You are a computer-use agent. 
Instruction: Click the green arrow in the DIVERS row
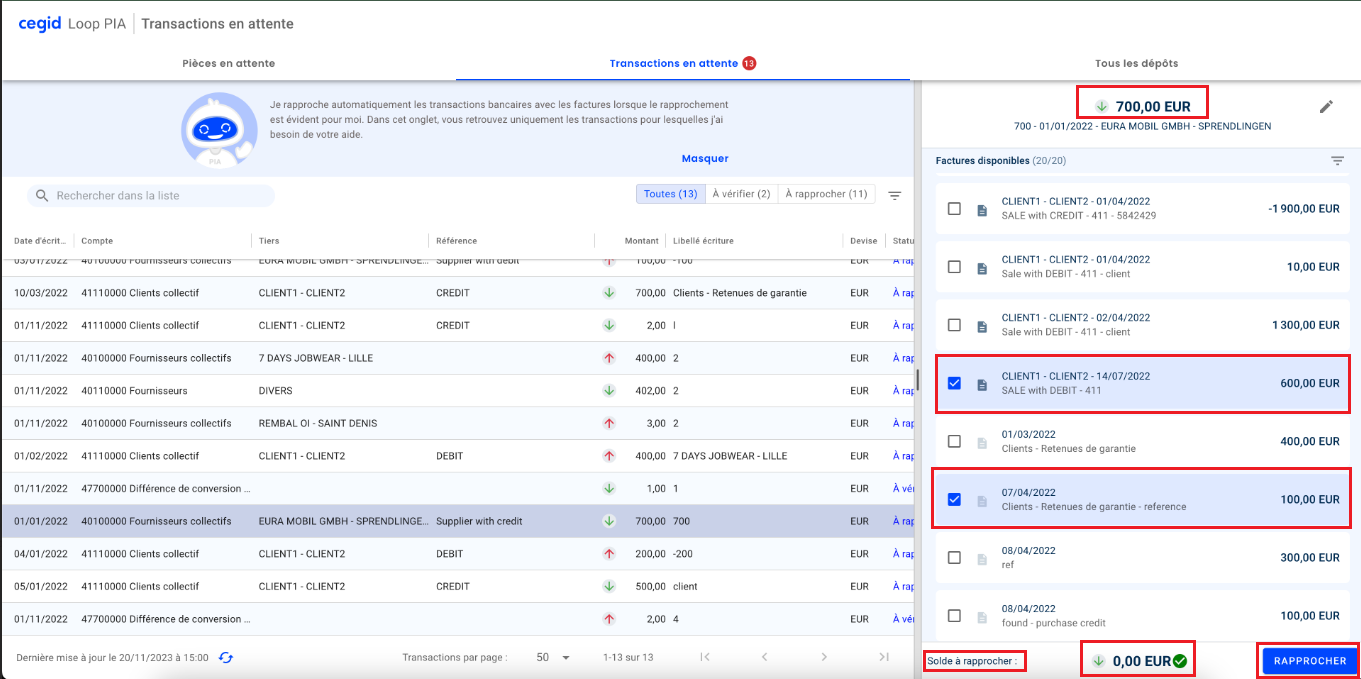[608, 391]
